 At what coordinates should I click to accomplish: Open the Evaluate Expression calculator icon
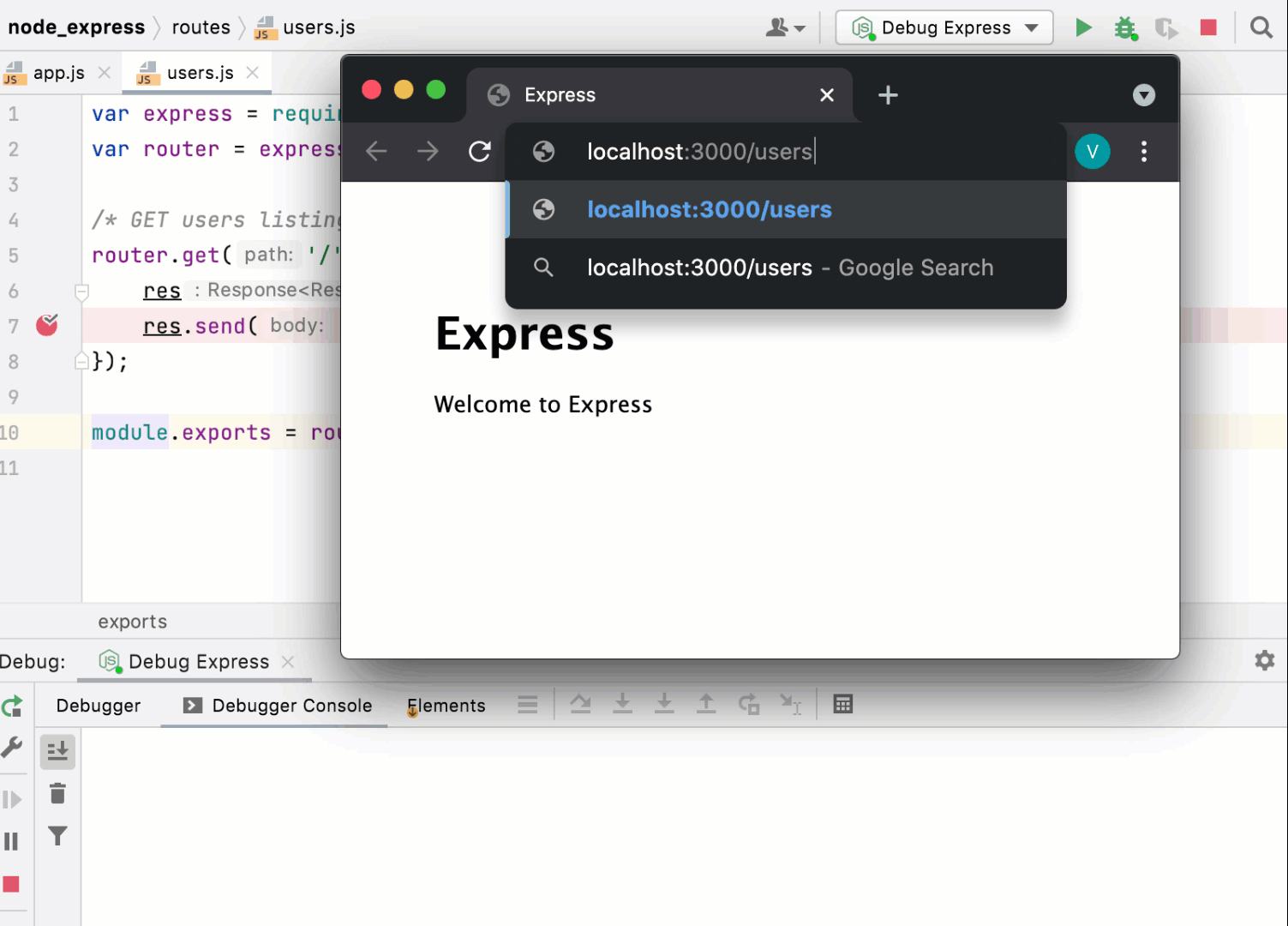[x=842, y=704]
